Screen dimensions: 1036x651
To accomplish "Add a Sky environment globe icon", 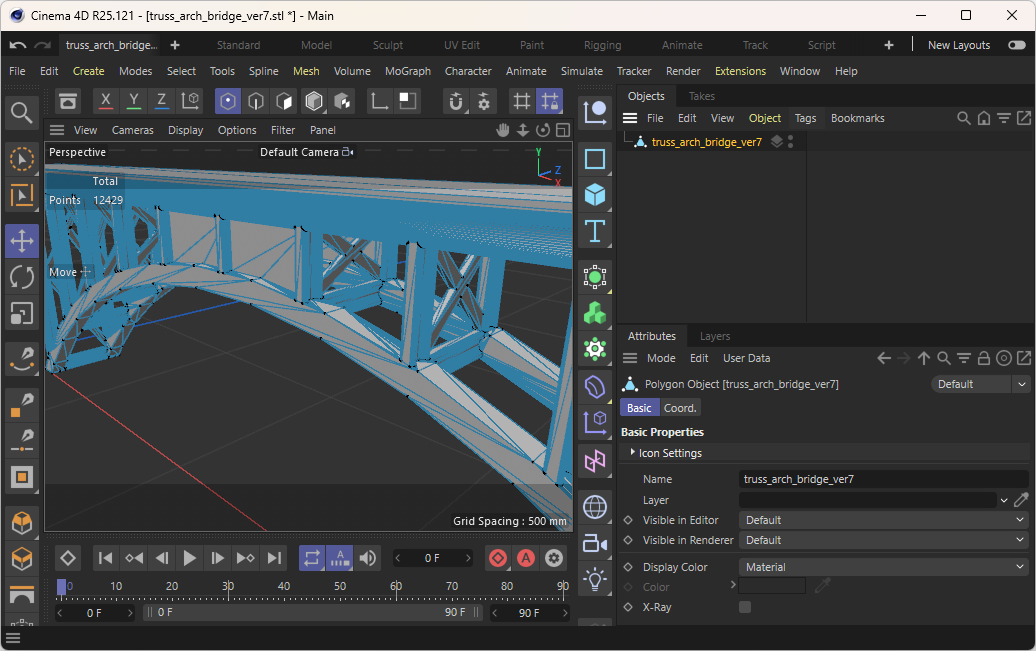I will (595, 508).
